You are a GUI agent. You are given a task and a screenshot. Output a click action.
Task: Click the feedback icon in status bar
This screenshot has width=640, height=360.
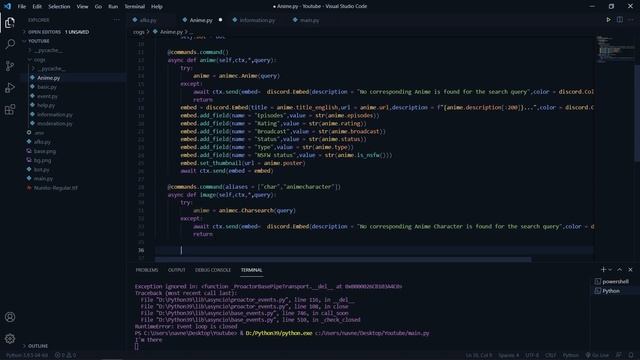click(619, 355)
